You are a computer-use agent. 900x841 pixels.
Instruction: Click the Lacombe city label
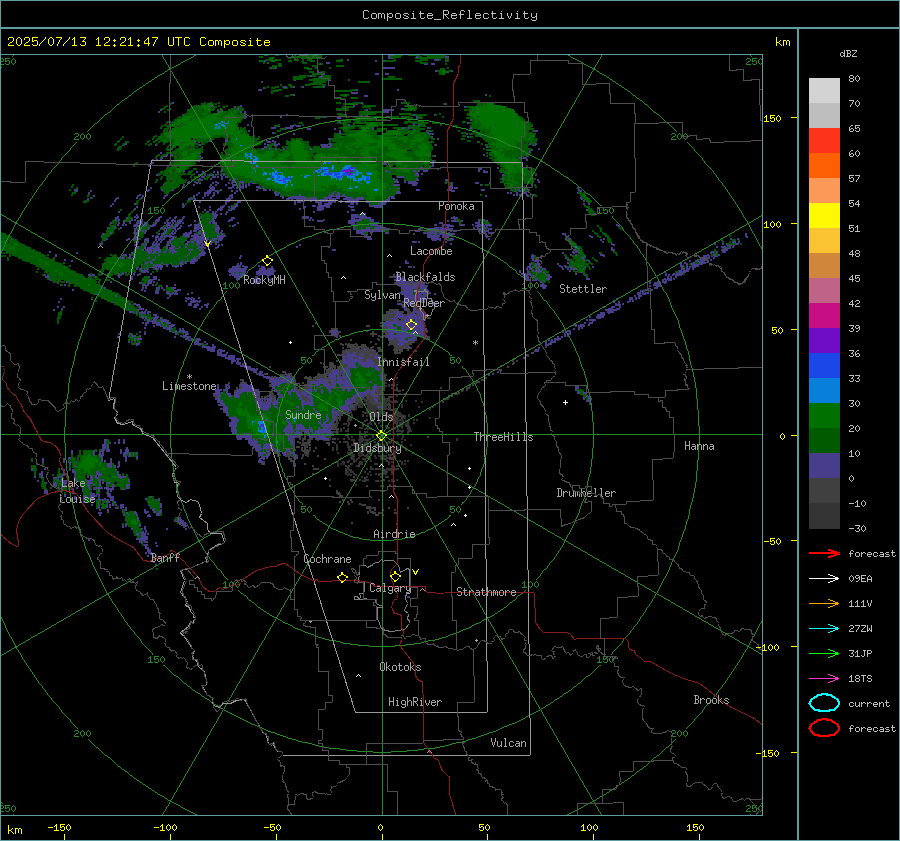[x=431, y=251]
